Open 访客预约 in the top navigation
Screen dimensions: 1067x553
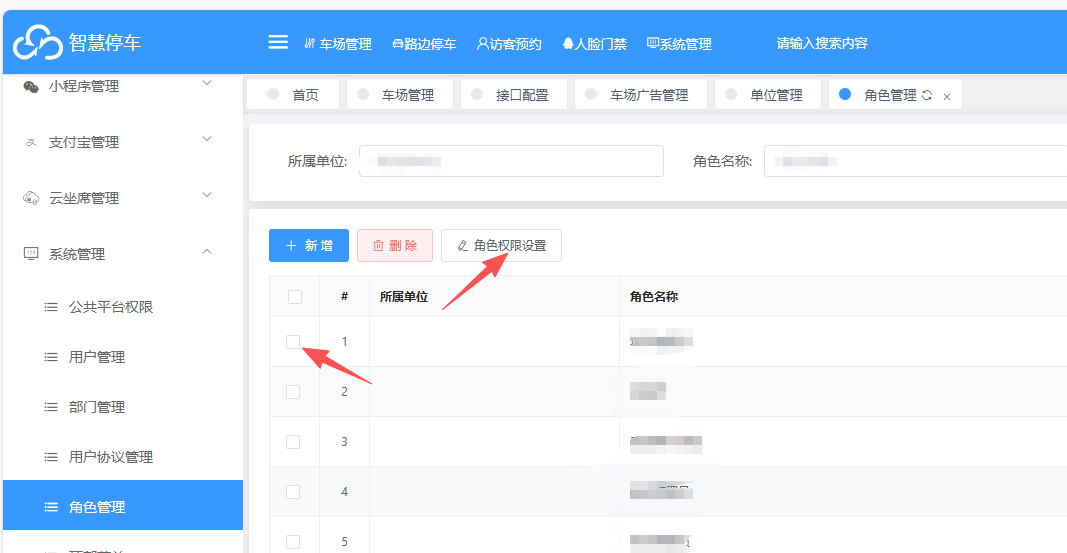[x=509, y=44]
